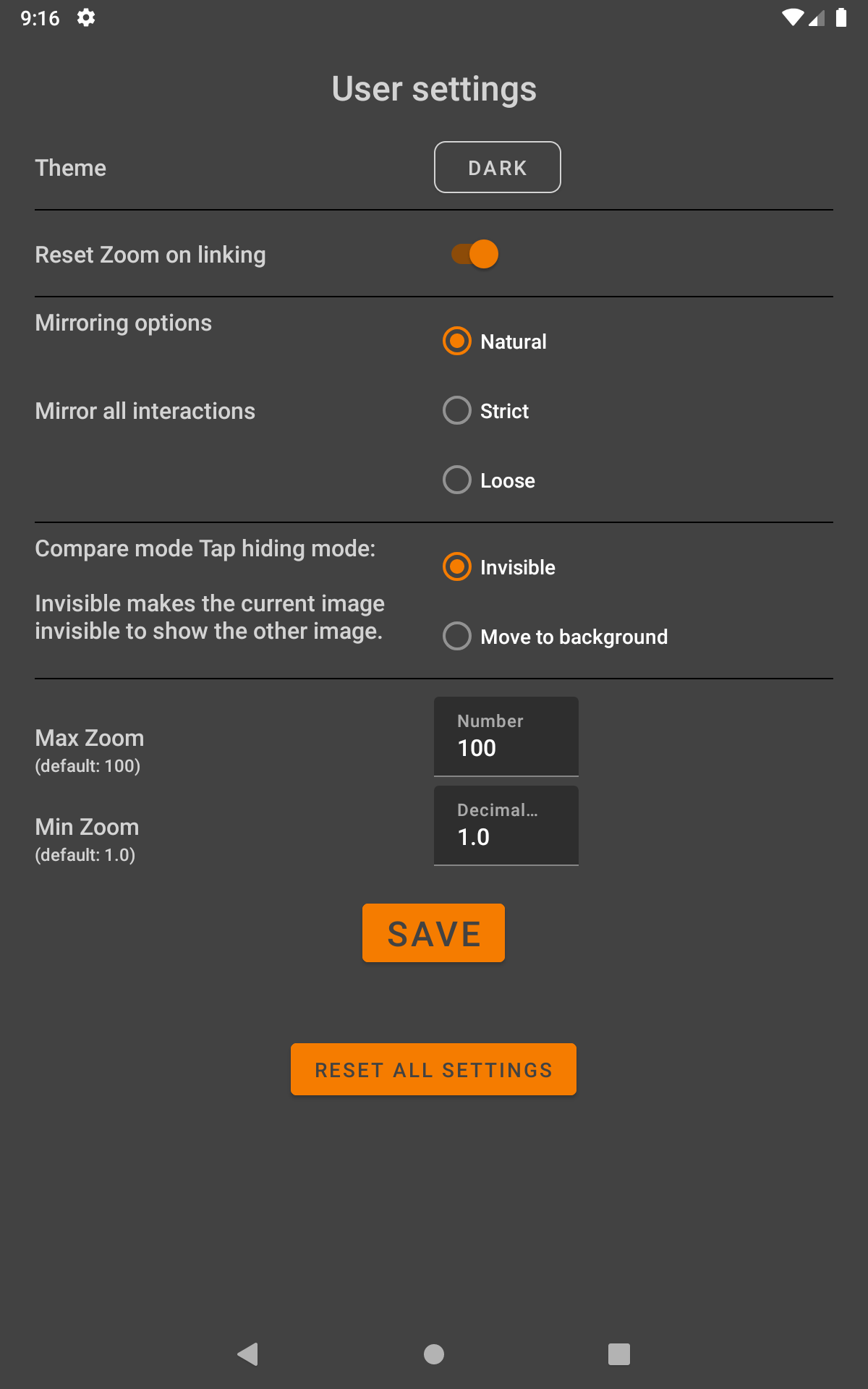Tap the Wi-Fi signal status icon
This screenshot has height=1389, width=868.
[x=792, y=17]
